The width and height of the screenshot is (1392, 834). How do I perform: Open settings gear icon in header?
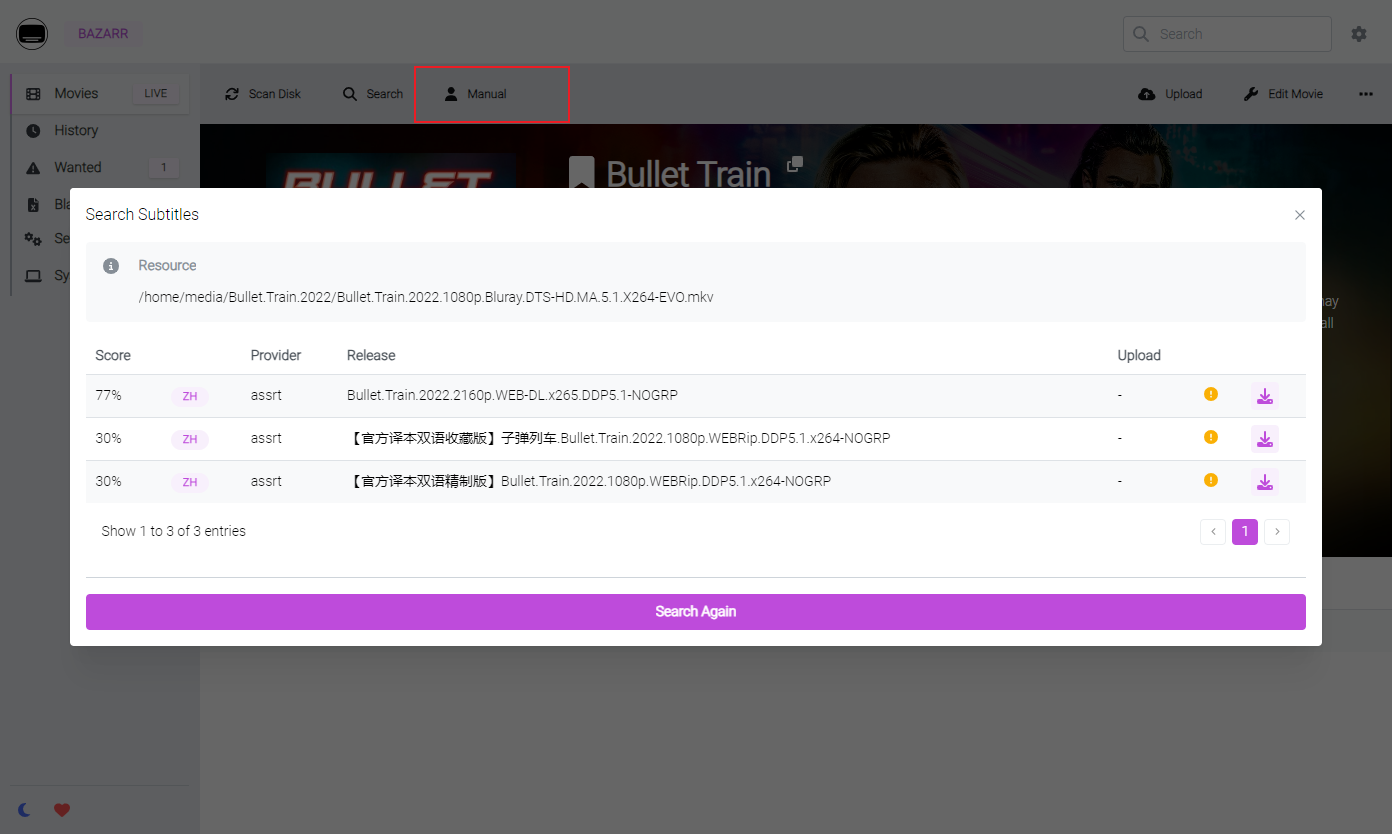[1359, 34]
